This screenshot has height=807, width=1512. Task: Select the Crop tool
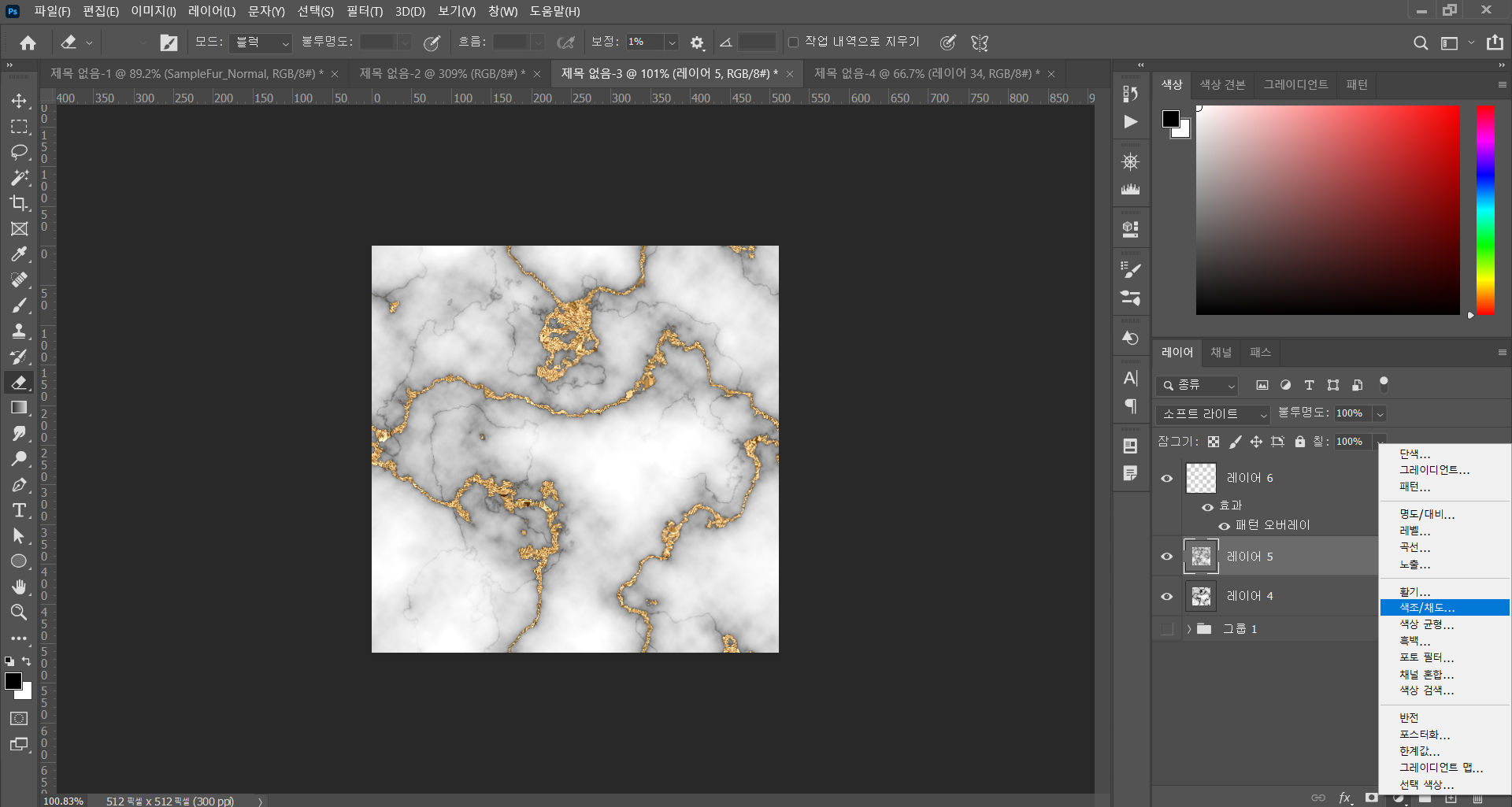(x=19, y=203)
